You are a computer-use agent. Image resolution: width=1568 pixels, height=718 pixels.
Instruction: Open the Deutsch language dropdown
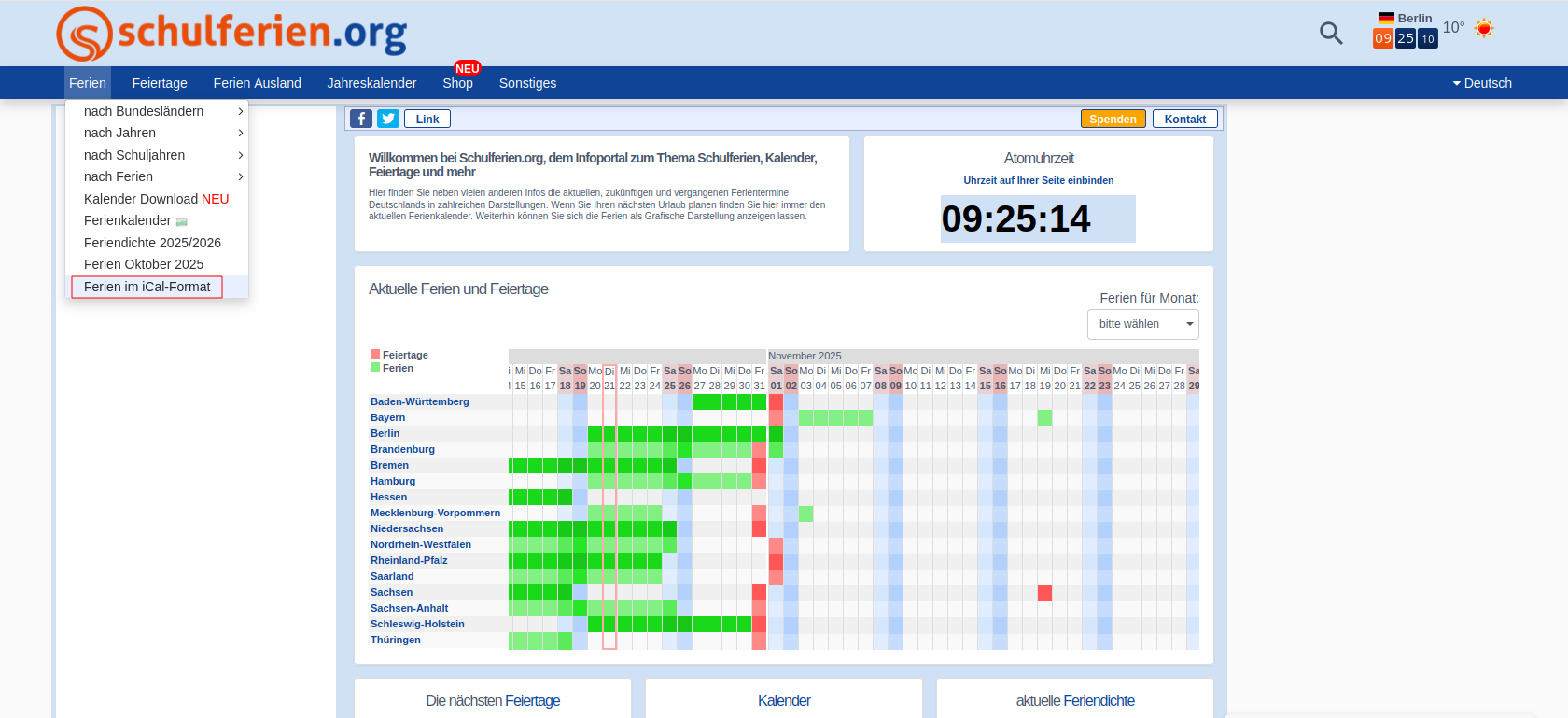1481,83
